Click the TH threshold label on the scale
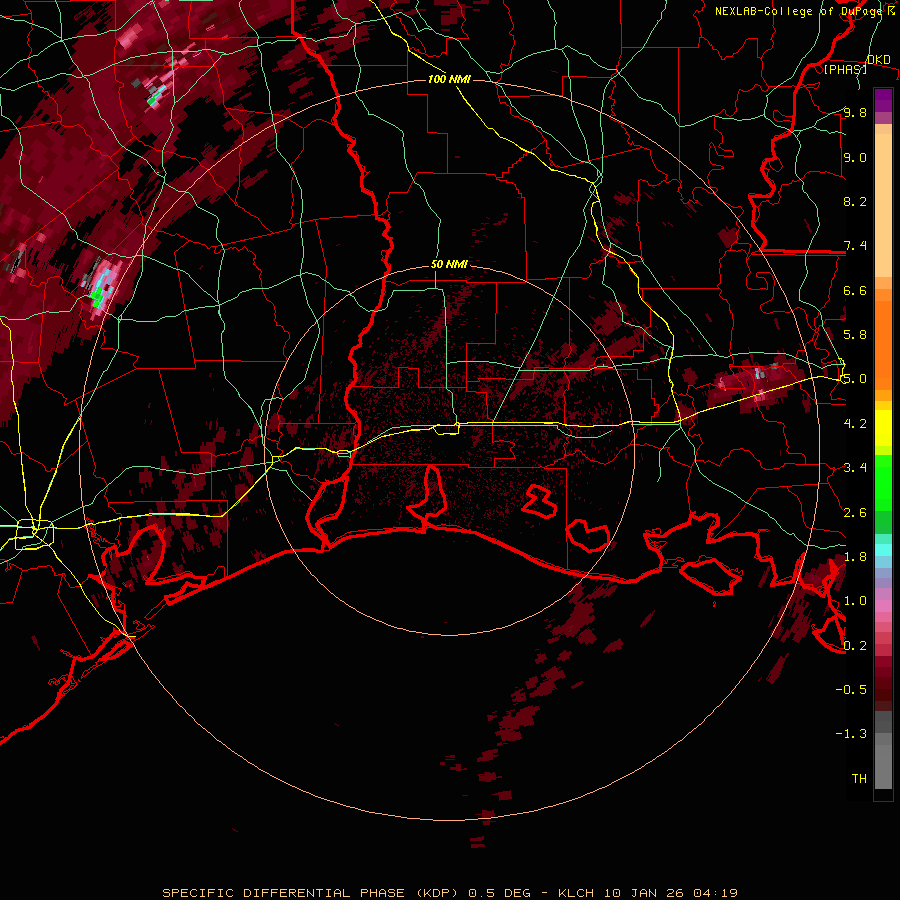Viewport: 900px width, 900px height. [859, 779]
